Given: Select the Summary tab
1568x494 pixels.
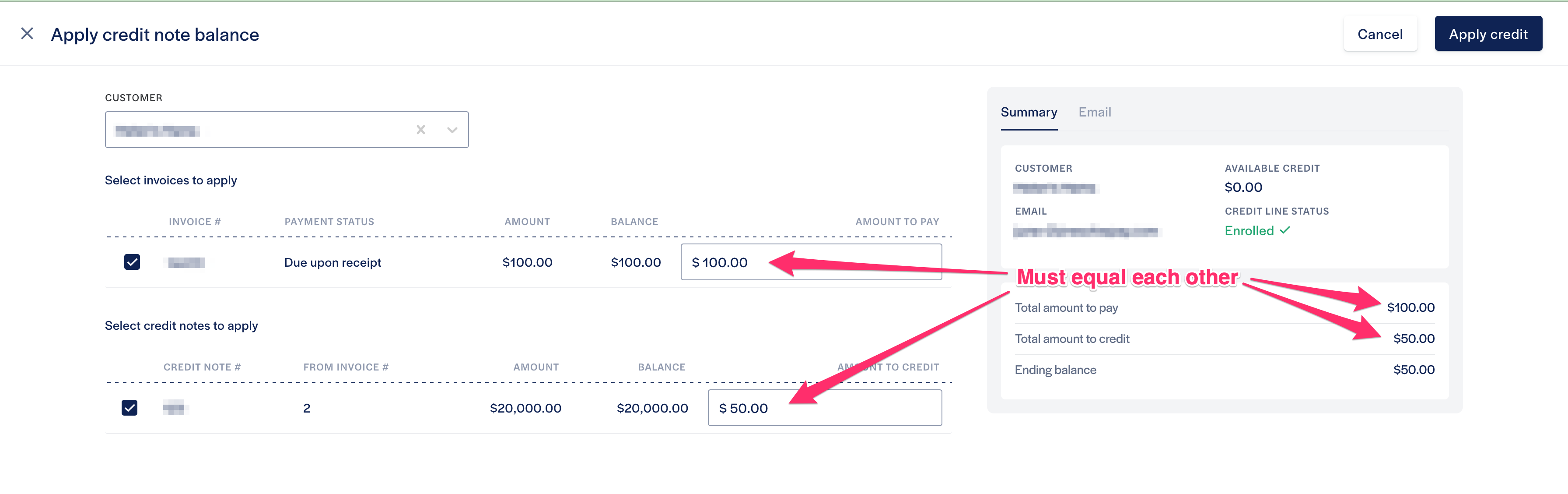Looking at the screenshot, I should pos(1029,112).
